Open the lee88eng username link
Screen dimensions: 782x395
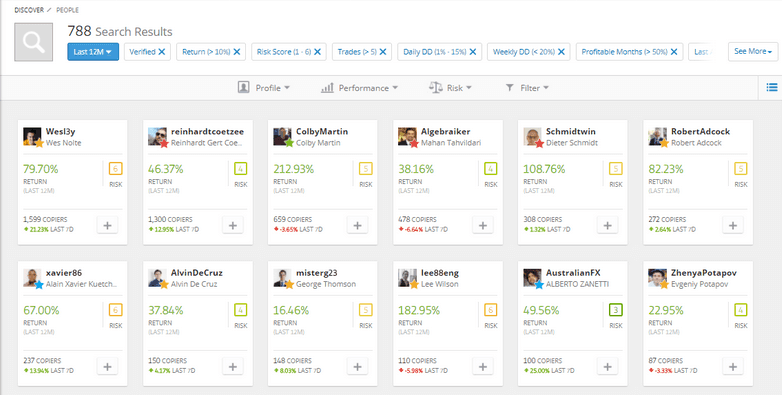(440, 273)
